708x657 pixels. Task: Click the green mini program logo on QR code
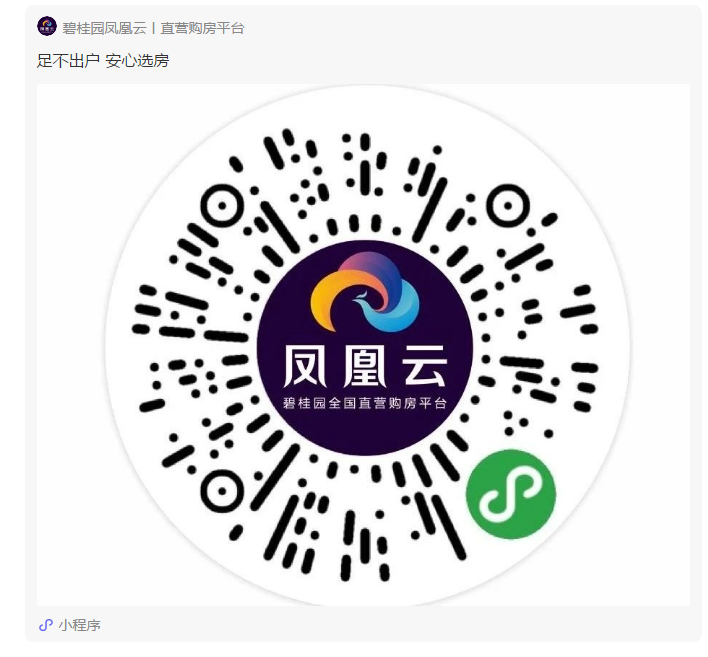pos(511,494)
